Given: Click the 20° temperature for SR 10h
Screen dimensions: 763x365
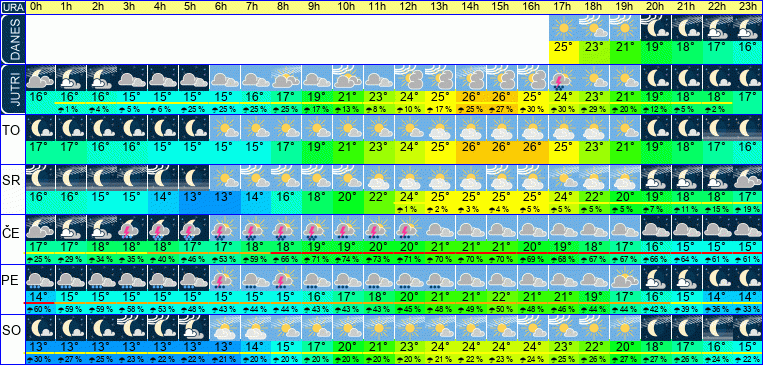Looking at the screenshot, I should (x=348, y=197).
